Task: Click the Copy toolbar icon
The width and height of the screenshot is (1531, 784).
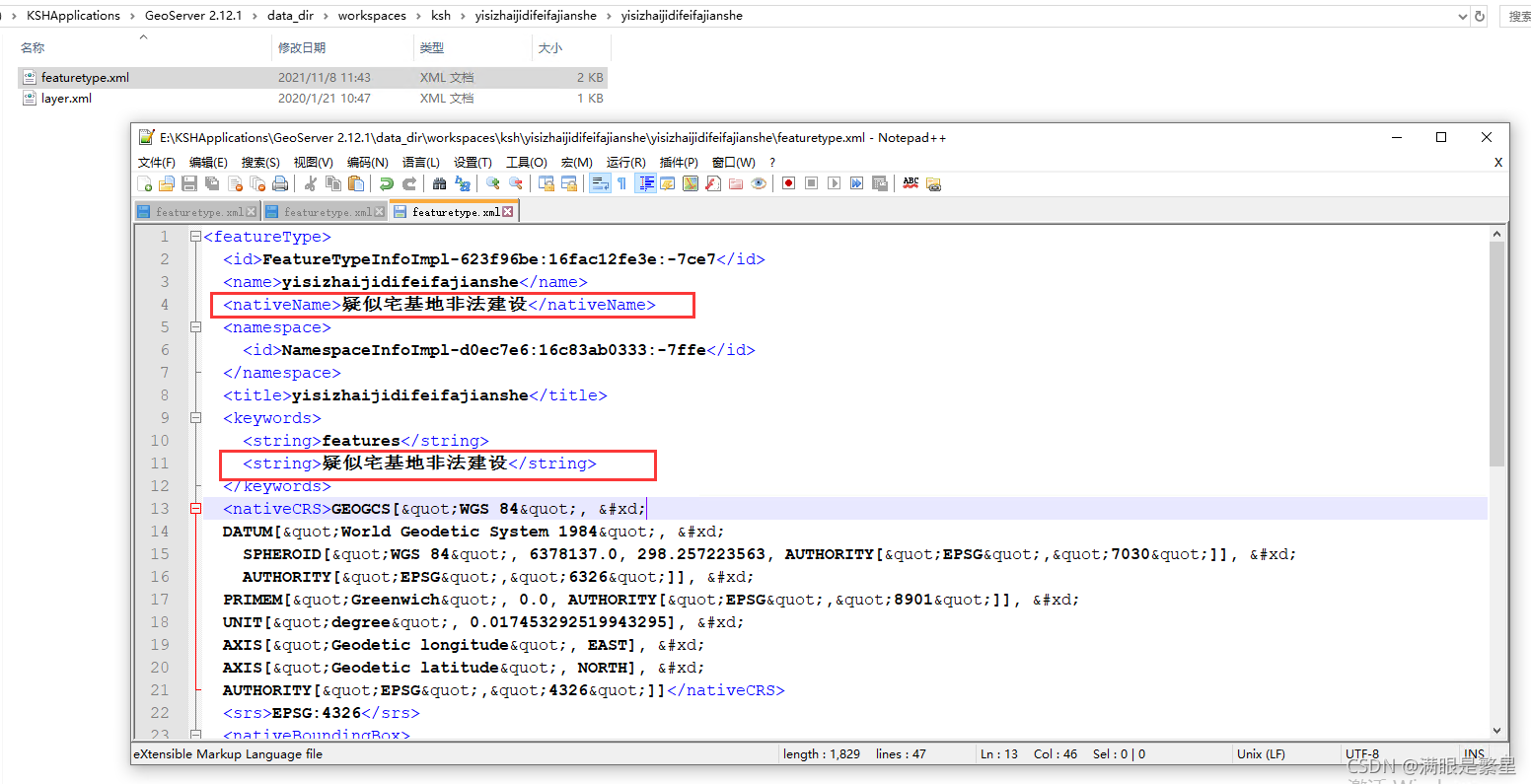Action: 333,183
